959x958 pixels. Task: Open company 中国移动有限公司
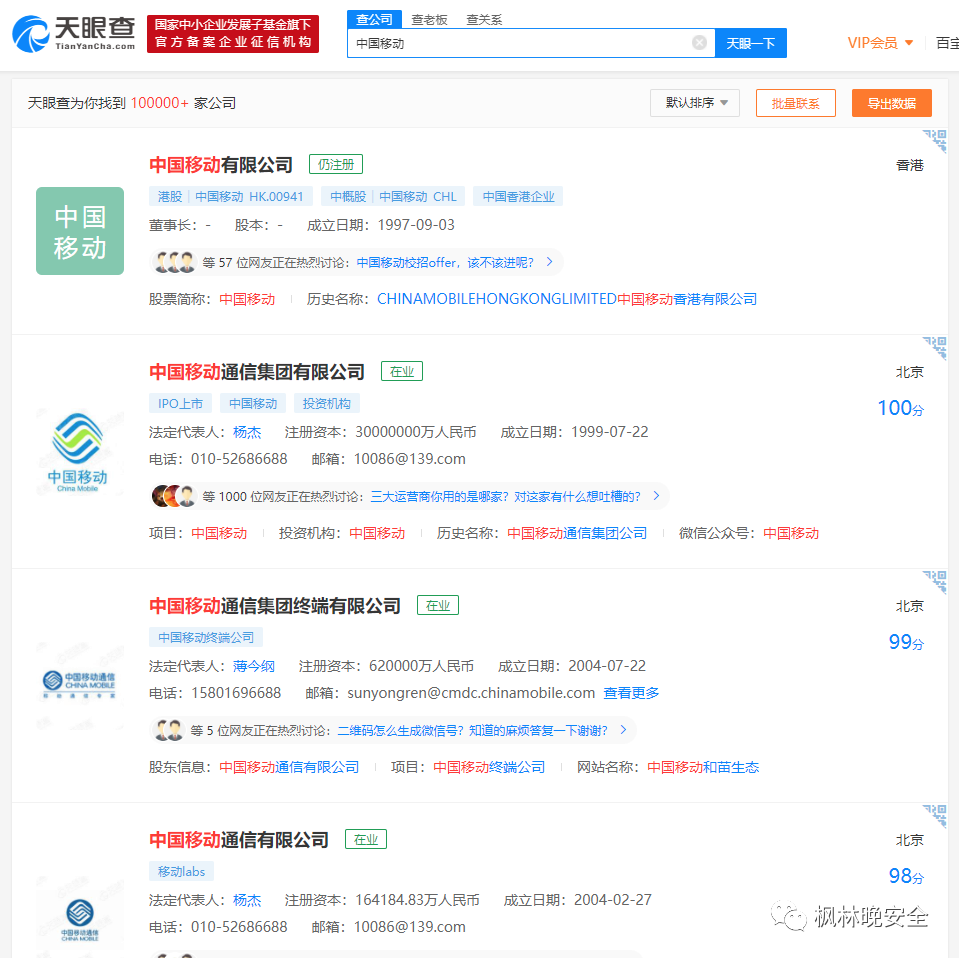pos(221,165)
